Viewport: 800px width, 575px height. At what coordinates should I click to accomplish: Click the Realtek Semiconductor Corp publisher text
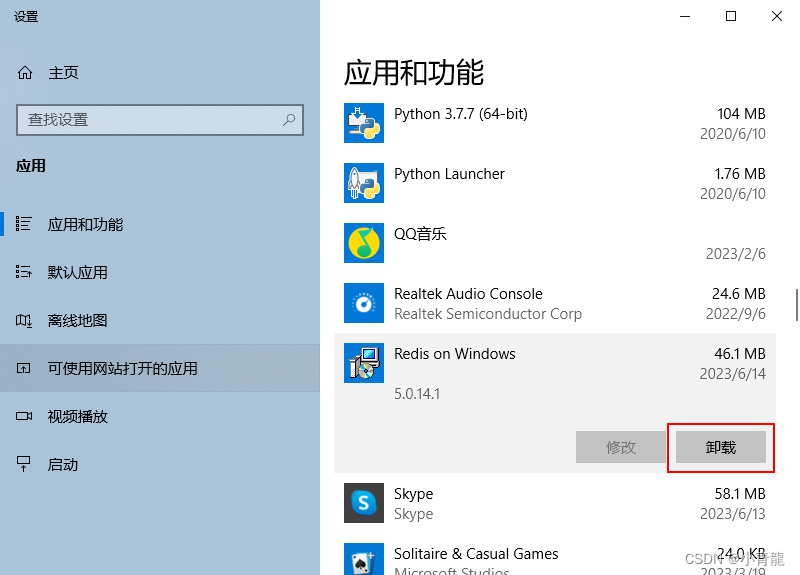pos(488,314)
